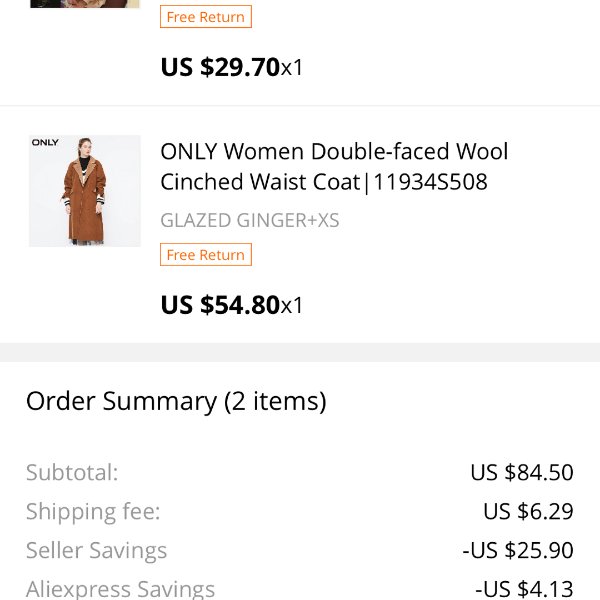Click the US $6.29 shipping amount
600x600 pixels.
coord(528,511)
